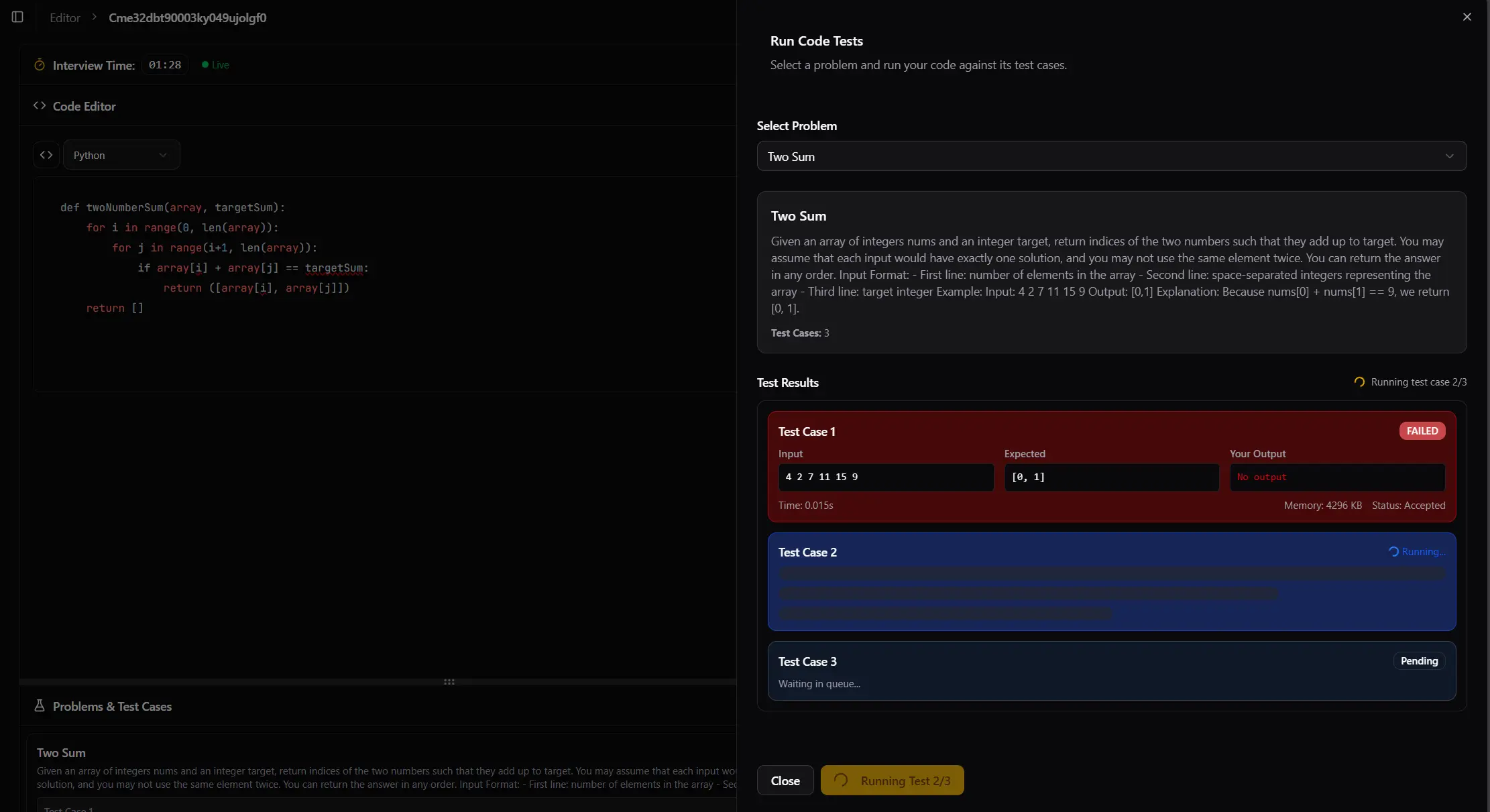Click the Code Editor brackets icon

40,106
